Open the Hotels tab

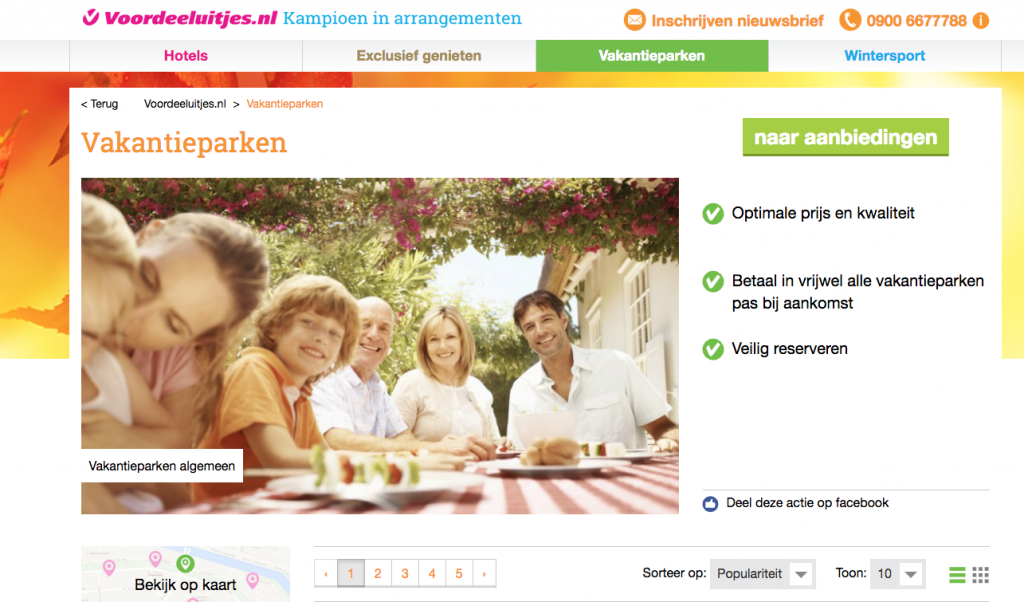[x=186, y=55]
